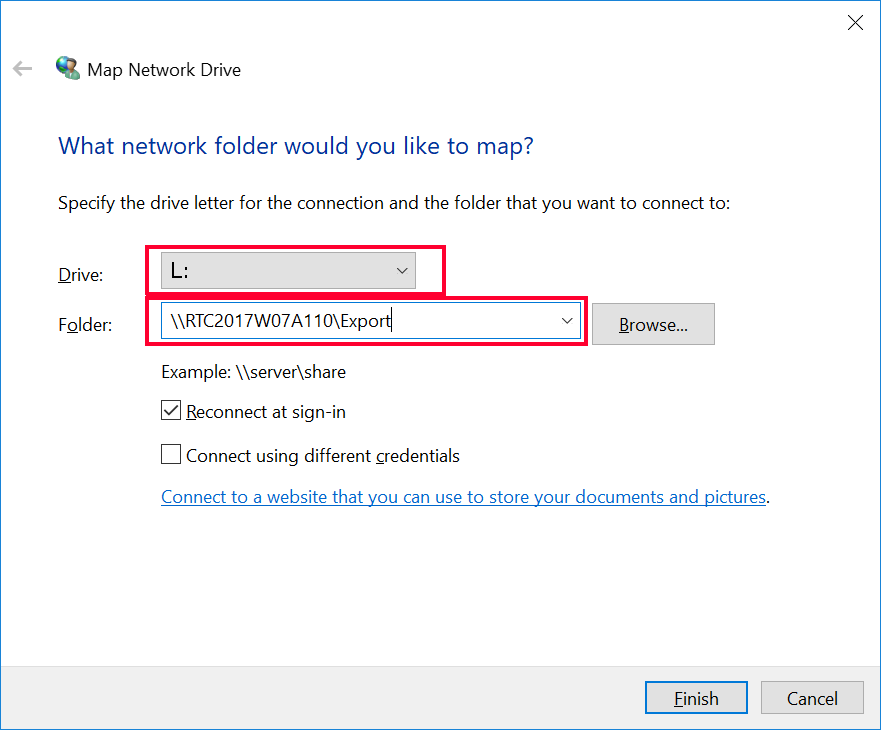This screenshot has width=881, height=730.
Task: Click the Map Network Drive title text
Action: 164,70
